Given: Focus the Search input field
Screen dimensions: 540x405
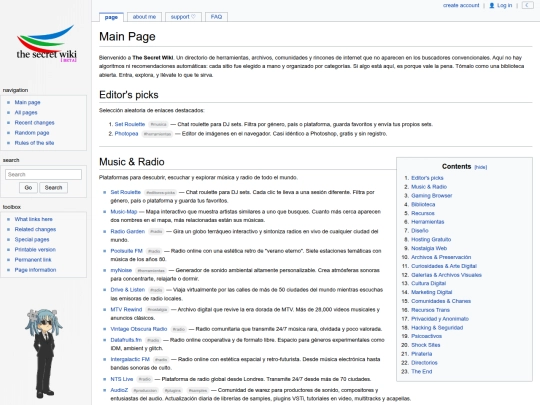Looking at the screenshot, I should click(43, 174).
